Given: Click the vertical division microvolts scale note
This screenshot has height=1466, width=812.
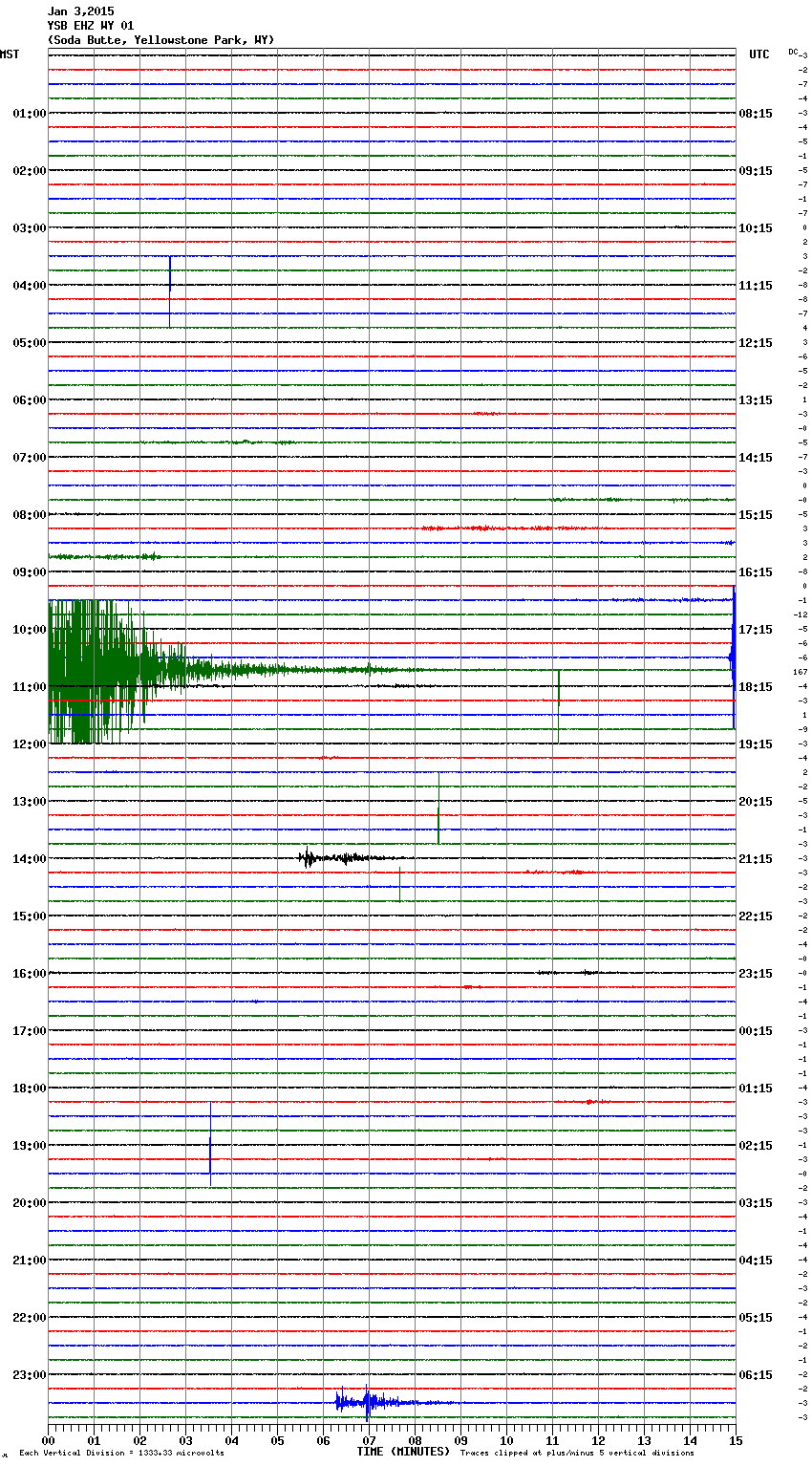Looking at the screenshot, I should 121,1453.
